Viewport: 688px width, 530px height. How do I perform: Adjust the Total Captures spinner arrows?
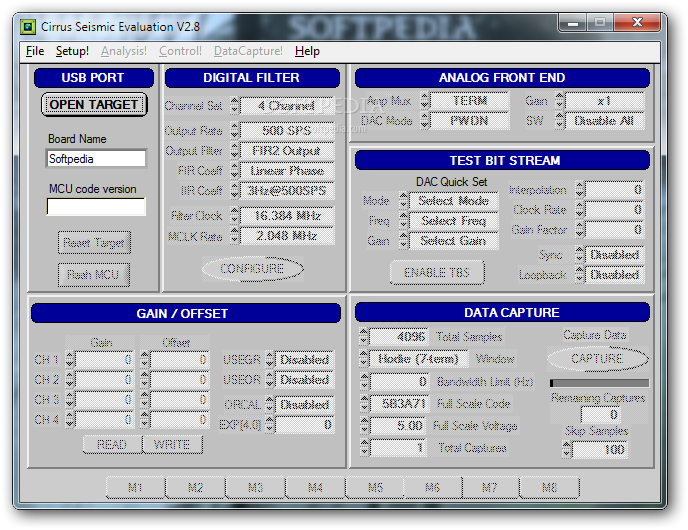coord(364,448)
